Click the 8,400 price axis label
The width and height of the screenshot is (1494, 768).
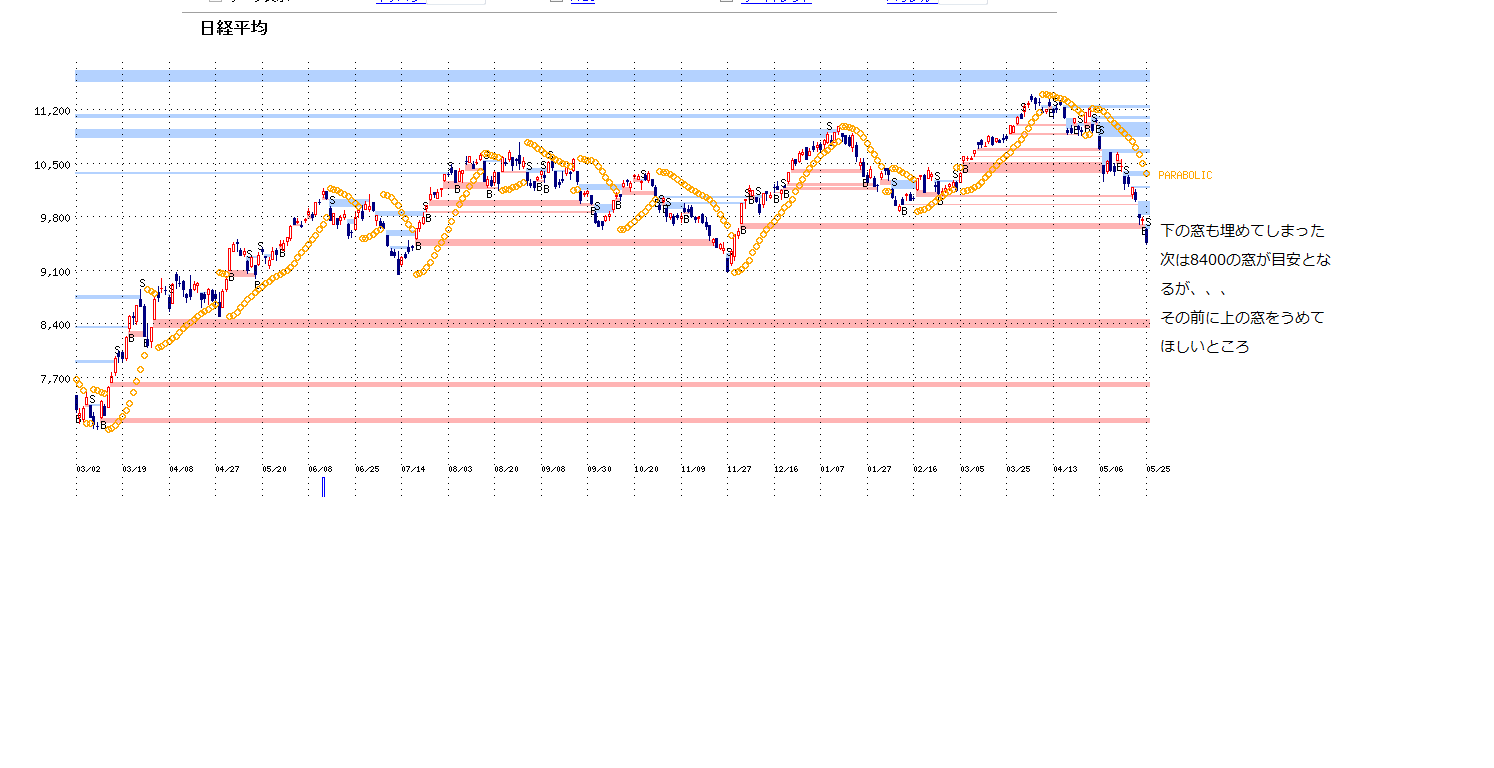(x=54, y=325)
